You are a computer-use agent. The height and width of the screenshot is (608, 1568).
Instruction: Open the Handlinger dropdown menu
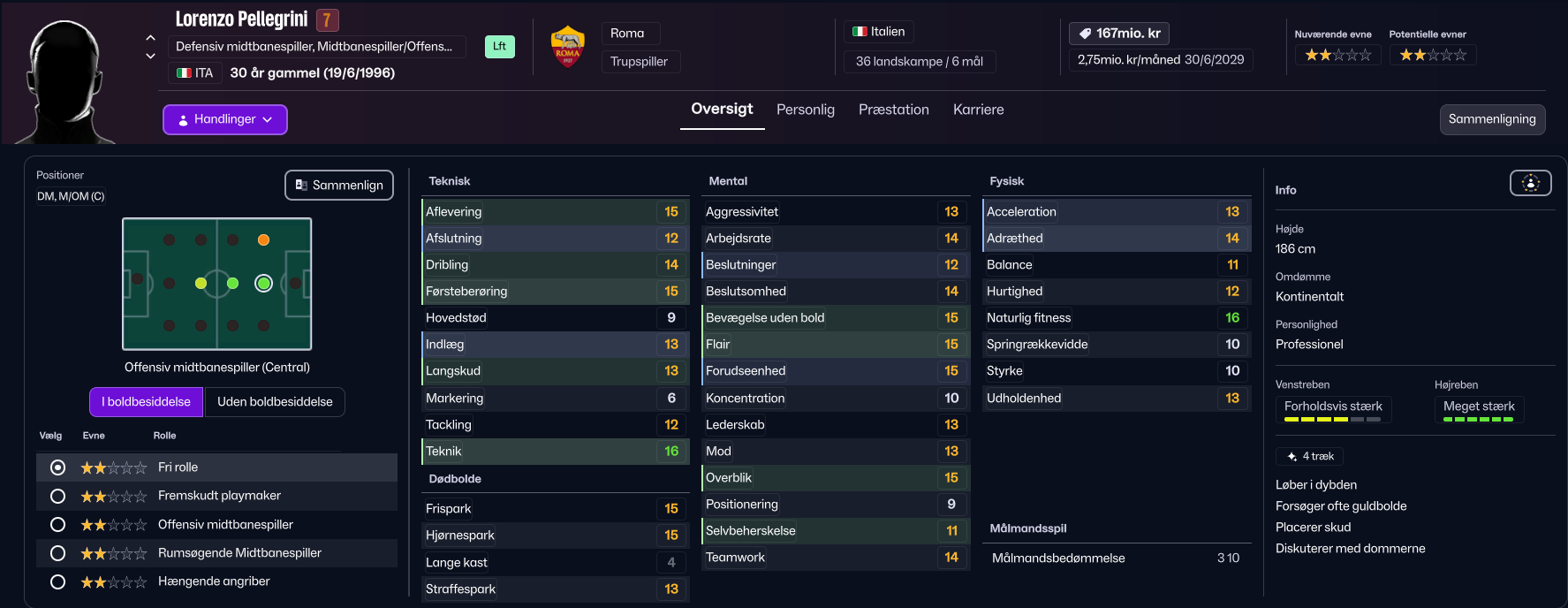225,119
